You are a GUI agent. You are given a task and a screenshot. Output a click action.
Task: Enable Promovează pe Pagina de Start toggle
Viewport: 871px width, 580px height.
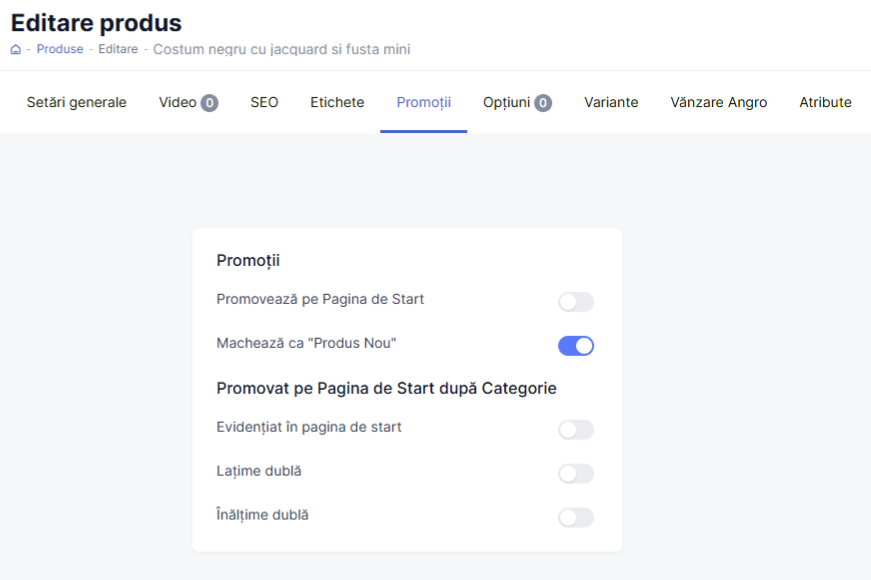(x=576, y=302)
